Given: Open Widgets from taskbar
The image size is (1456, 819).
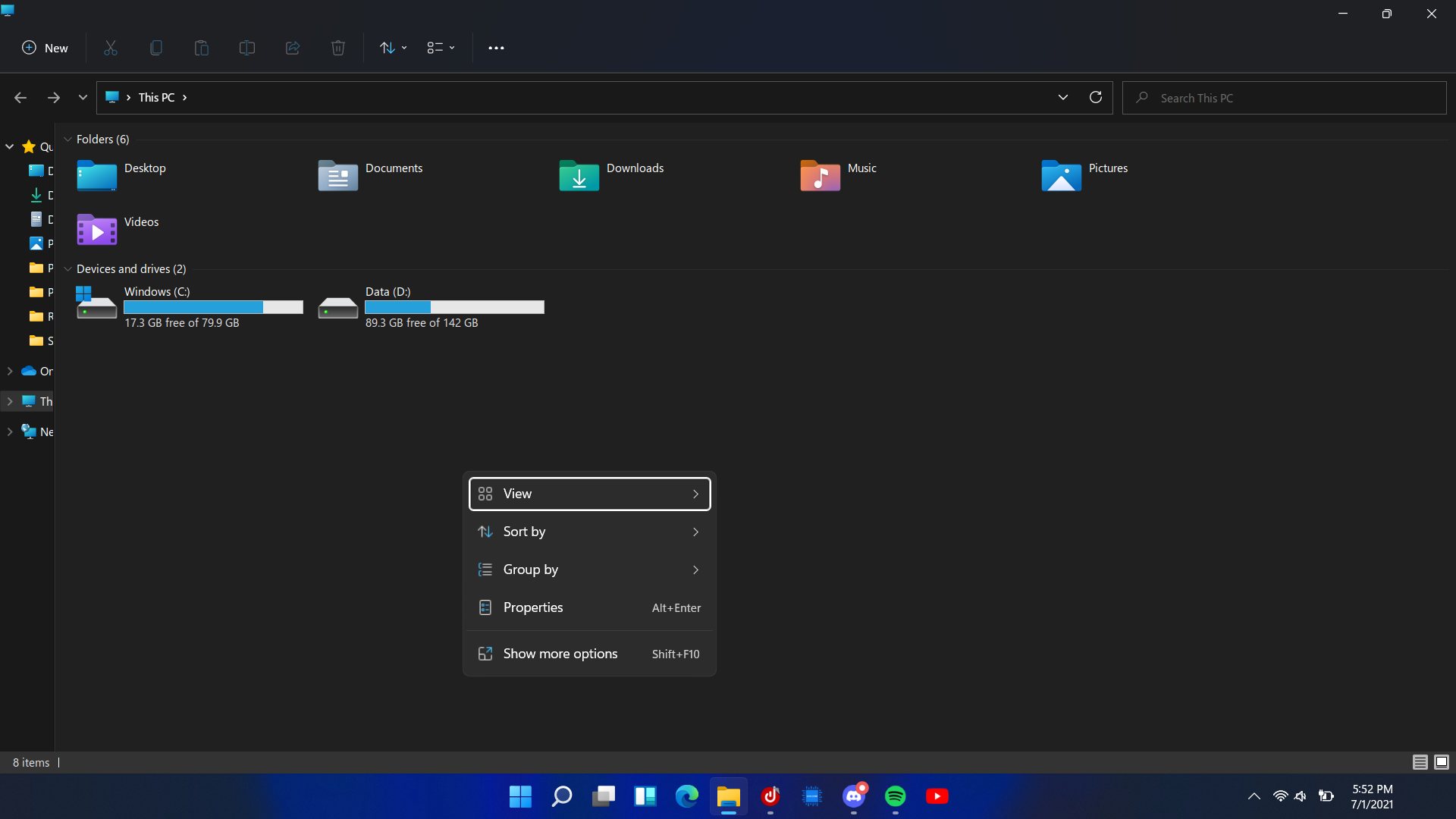Looking at the screenshot, I should (645, 796).
